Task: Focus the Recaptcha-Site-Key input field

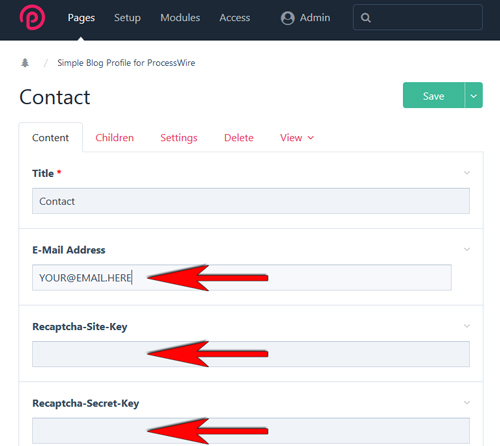Action: pyautogui.click(x=251, y=354)
